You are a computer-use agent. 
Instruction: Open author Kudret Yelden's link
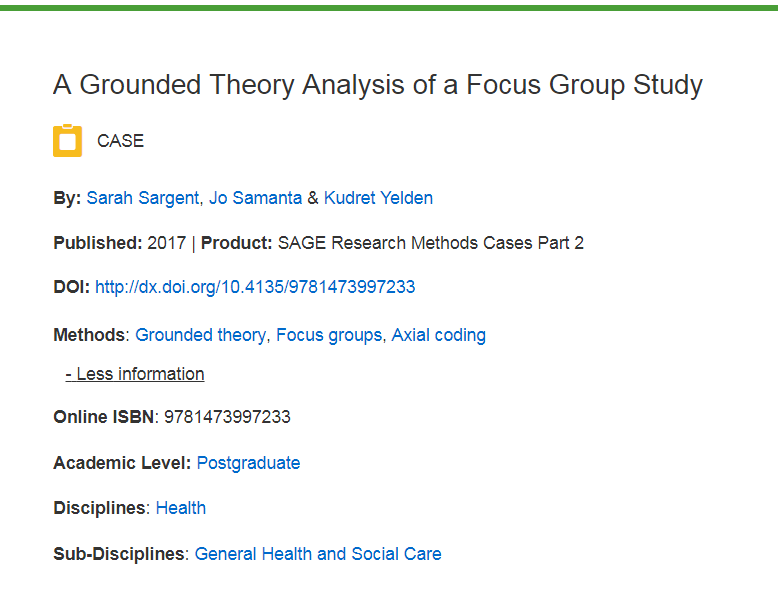click(378, 198)
